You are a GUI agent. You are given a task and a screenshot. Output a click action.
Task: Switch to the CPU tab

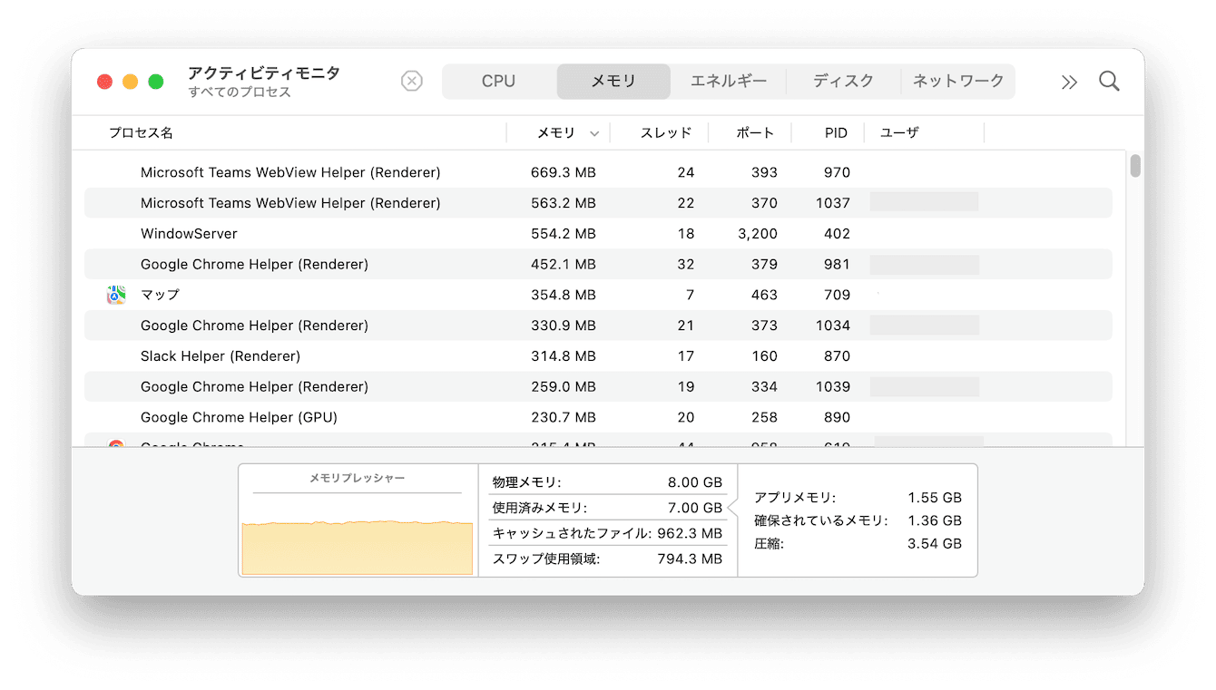(x=498, y=81)
